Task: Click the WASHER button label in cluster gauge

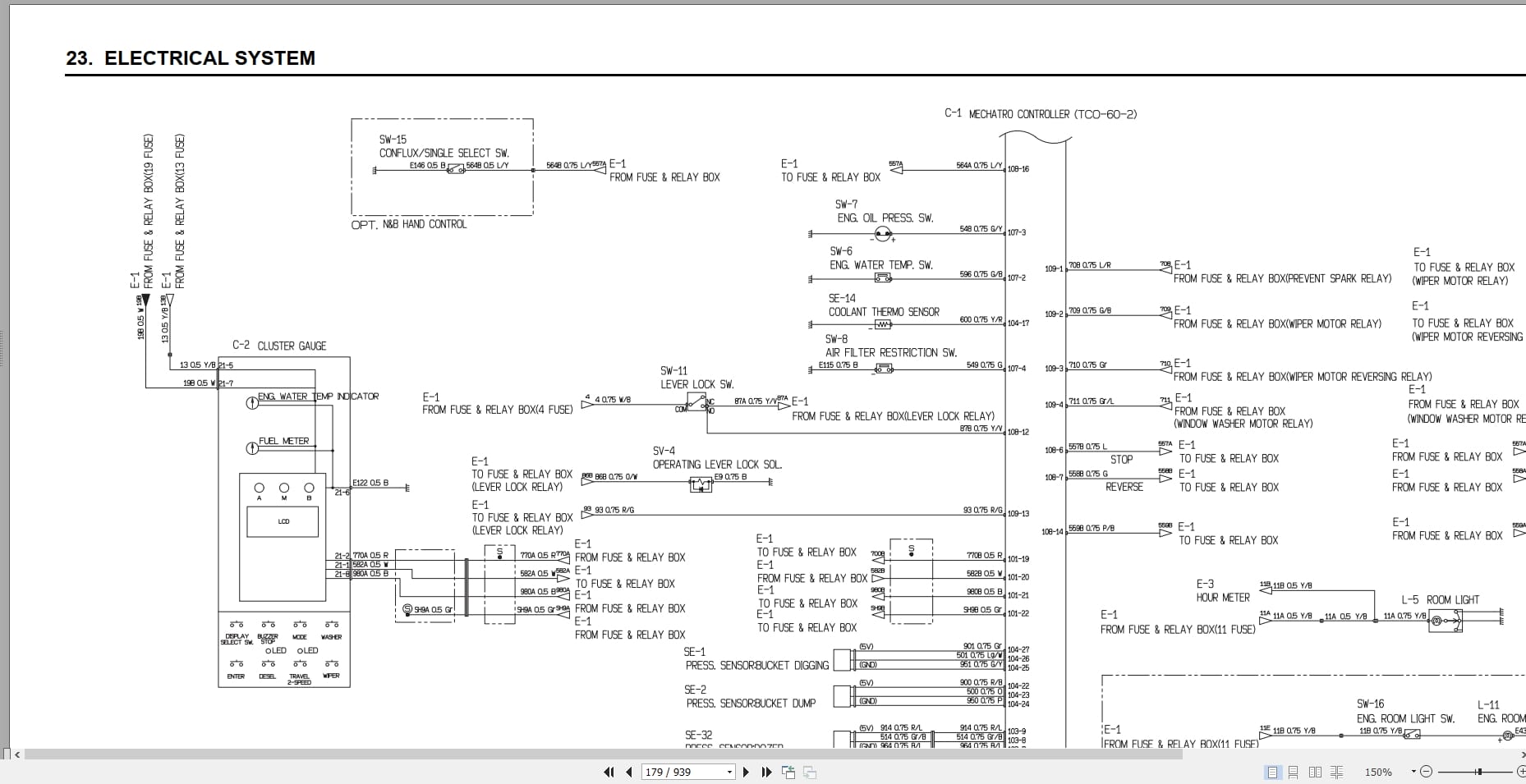Action: (332, 637)
